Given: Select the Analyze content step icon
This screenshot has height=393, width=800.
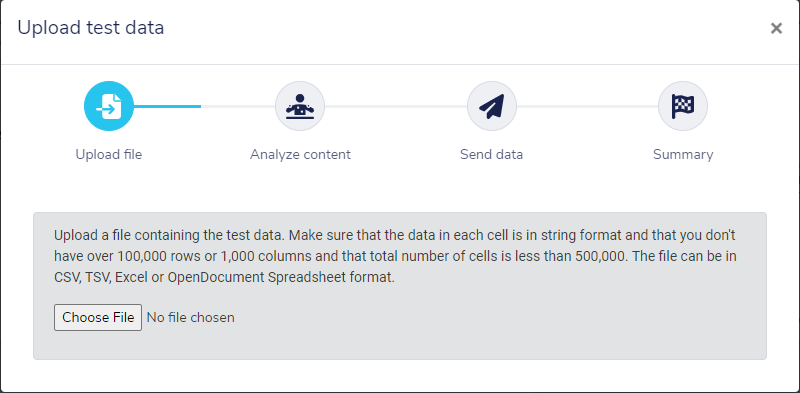Looking at the screenshot, I should click(x=300, y=106).
